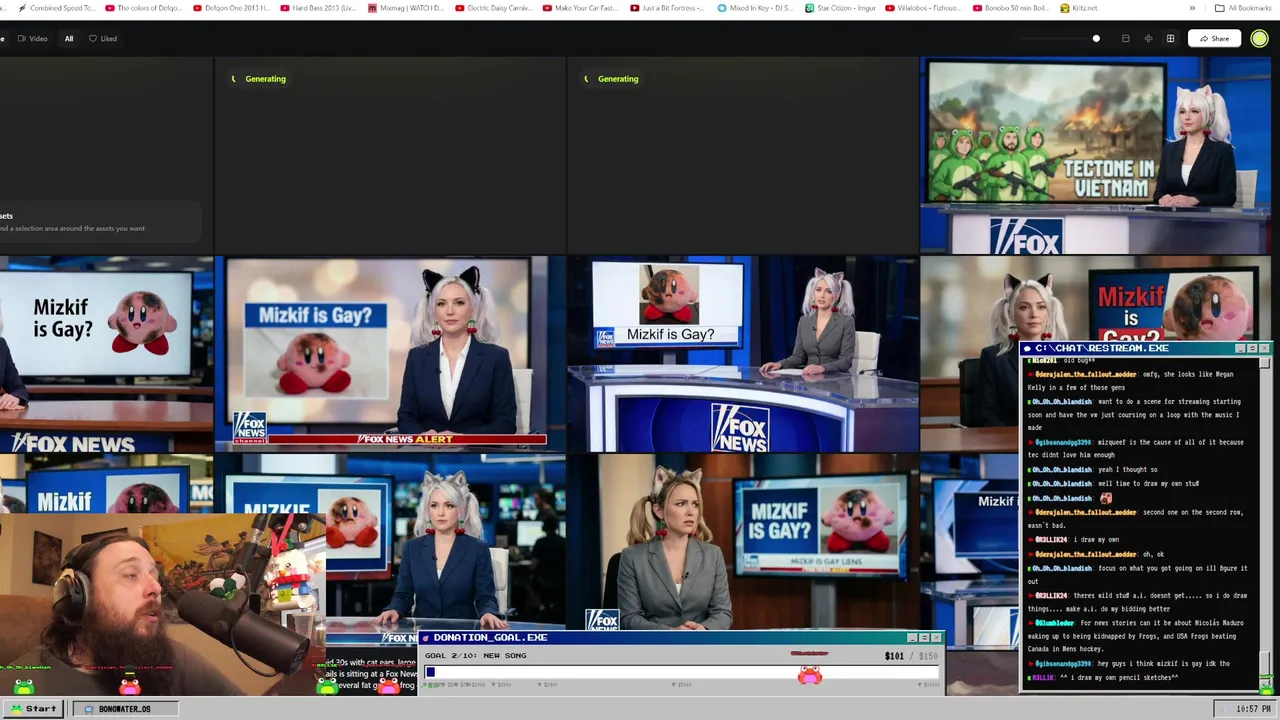Open the Kritz.net bookmark
This screenshot has width=1280, height=720.
(1079, 8)
